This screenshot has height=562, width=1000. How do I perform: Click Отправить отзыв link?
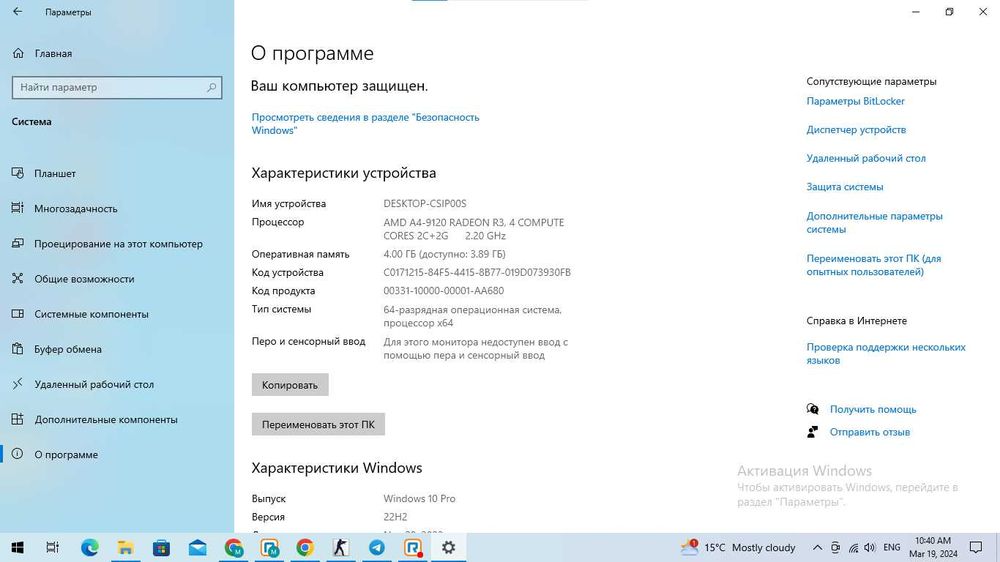(x=869, y=432)
